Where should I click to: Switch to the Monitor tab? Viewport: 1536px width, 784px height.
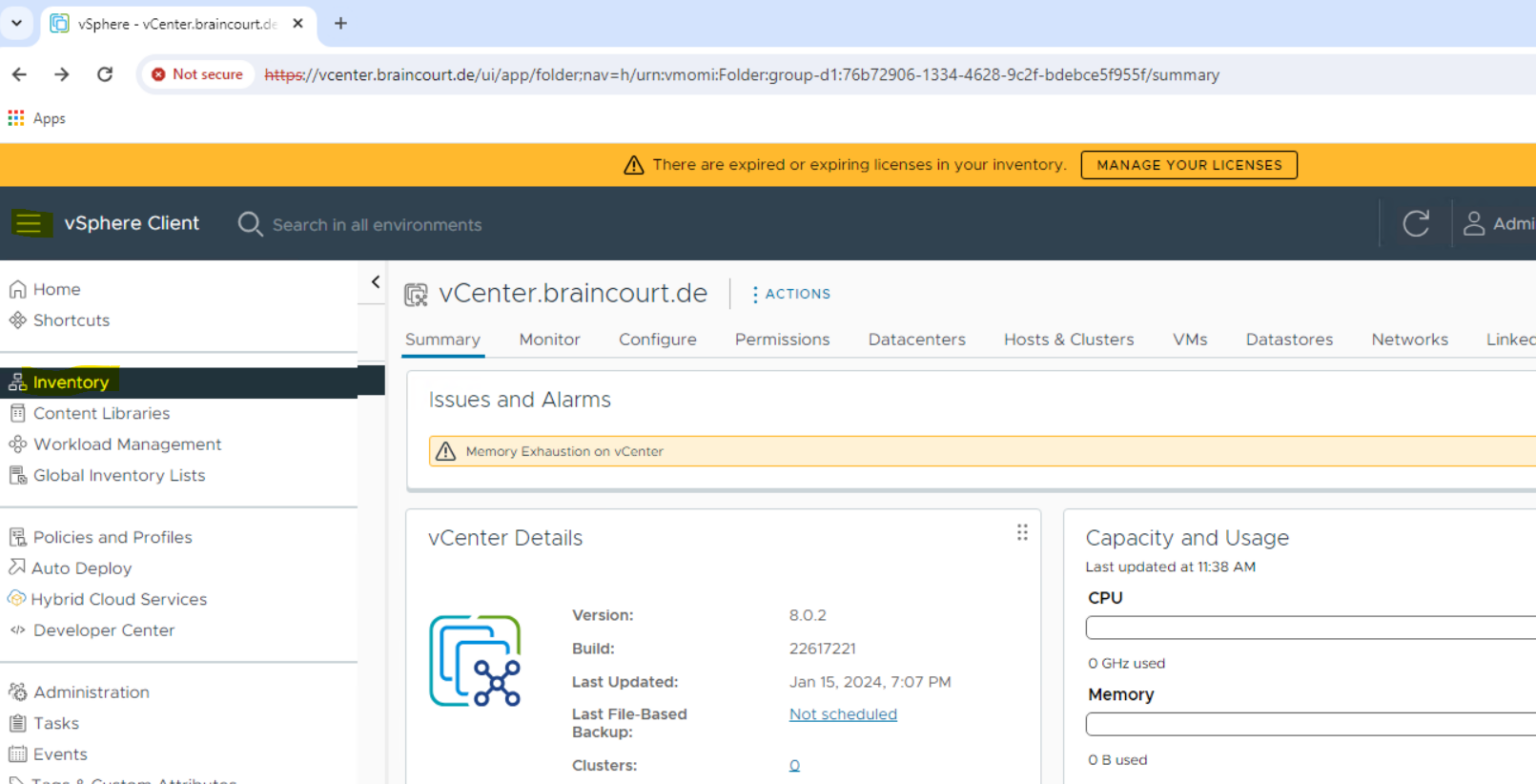(x=549, y=339)
